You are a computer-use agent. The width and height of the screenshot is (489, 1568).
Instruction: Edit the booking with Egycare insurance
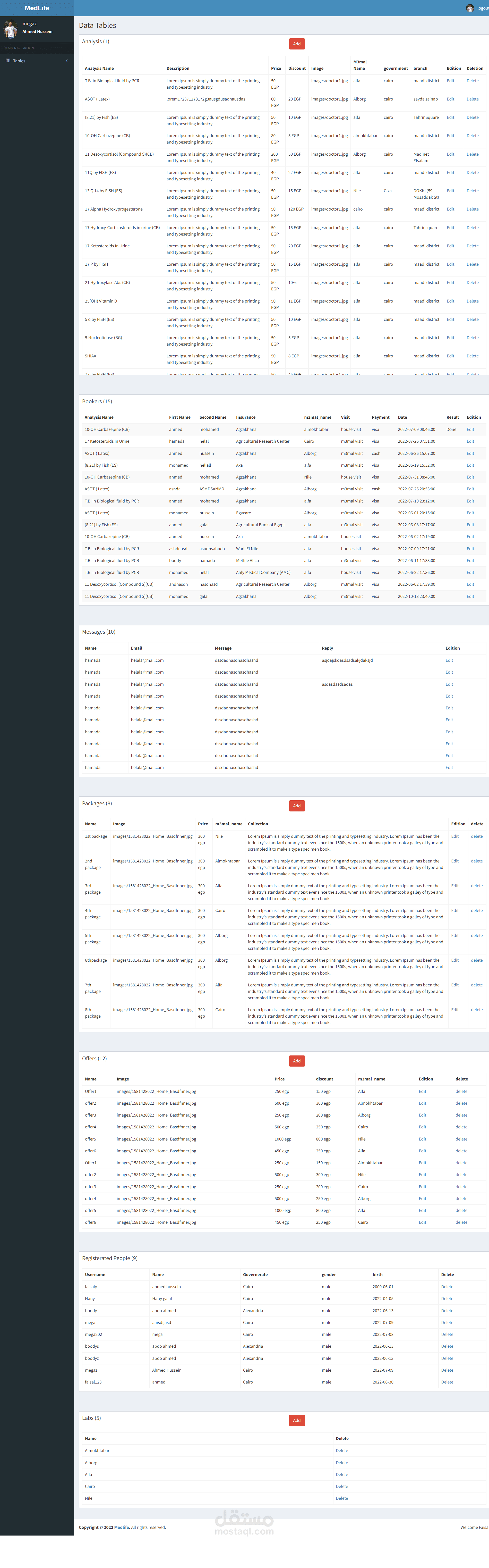pos(470,513)
